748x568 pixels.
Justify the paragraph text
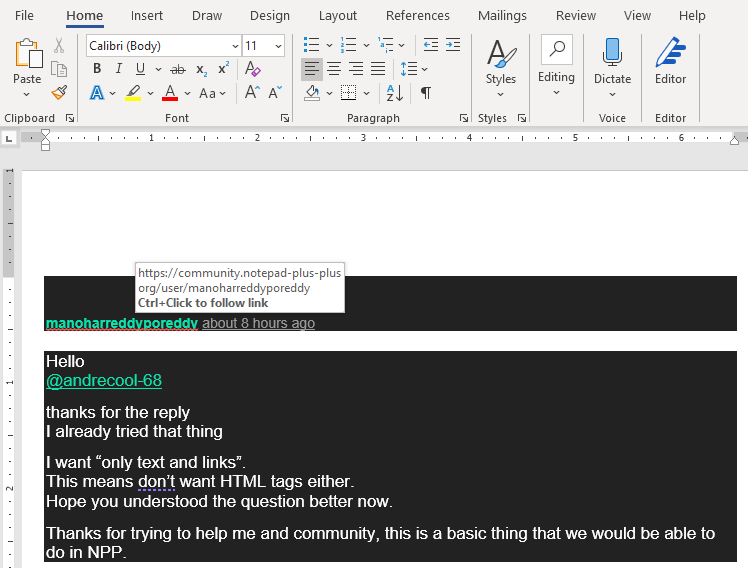point(378,69)
